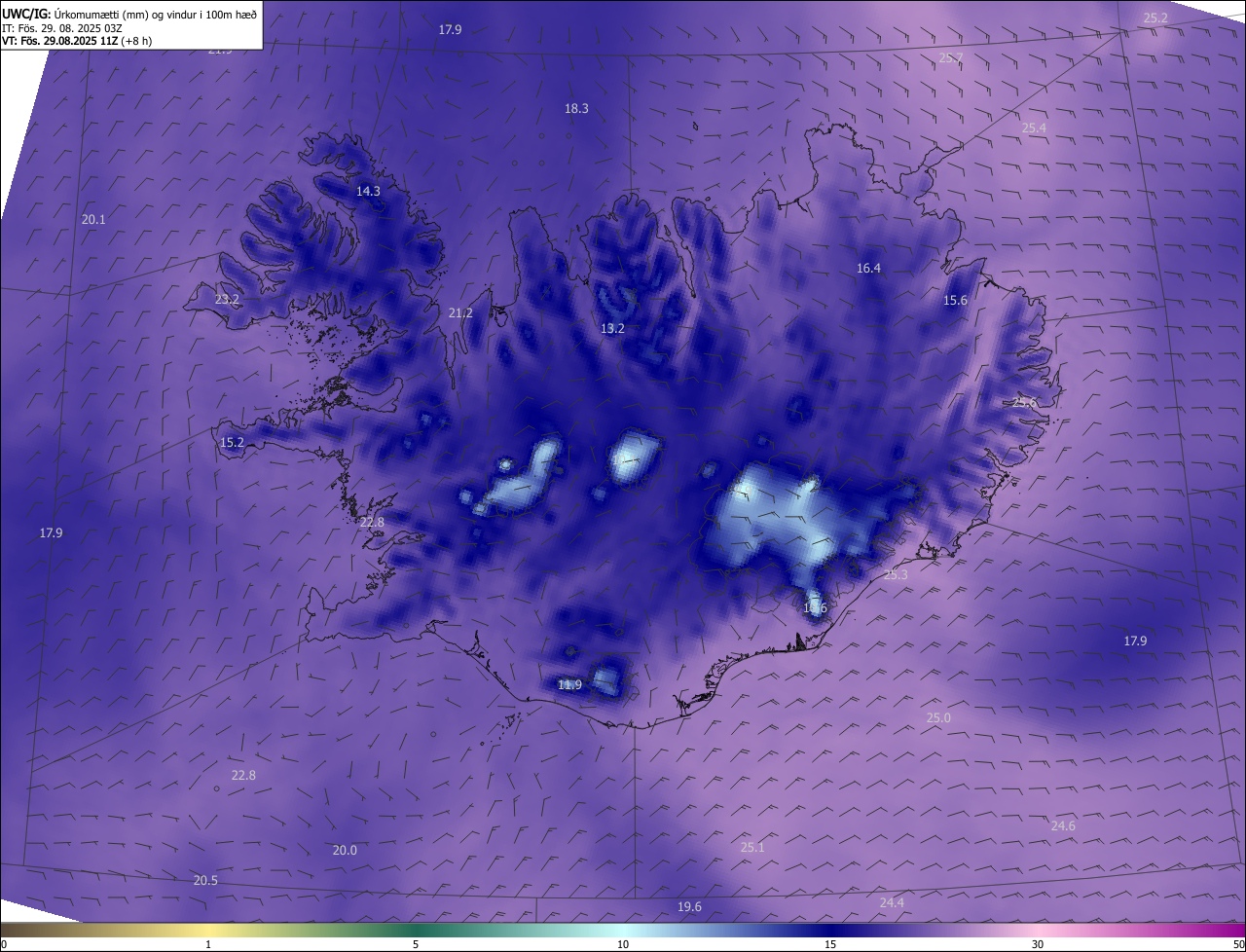Click the 25.0 value label
1246x952 pixels.
(x=938, y=717)
